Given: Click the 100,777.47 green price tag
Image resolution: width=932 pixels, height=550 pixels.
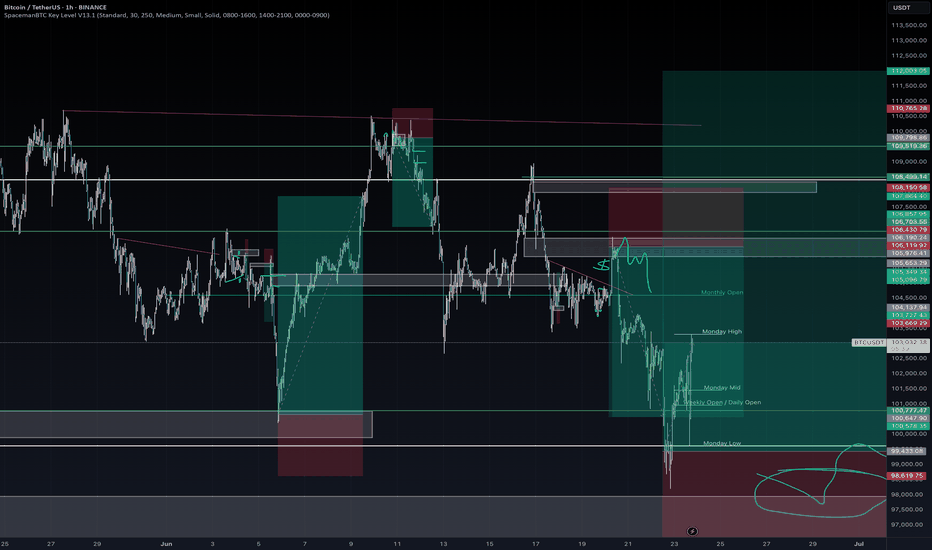Looking at the screenshot, I should pyautogui.click(x=908, y=410).
